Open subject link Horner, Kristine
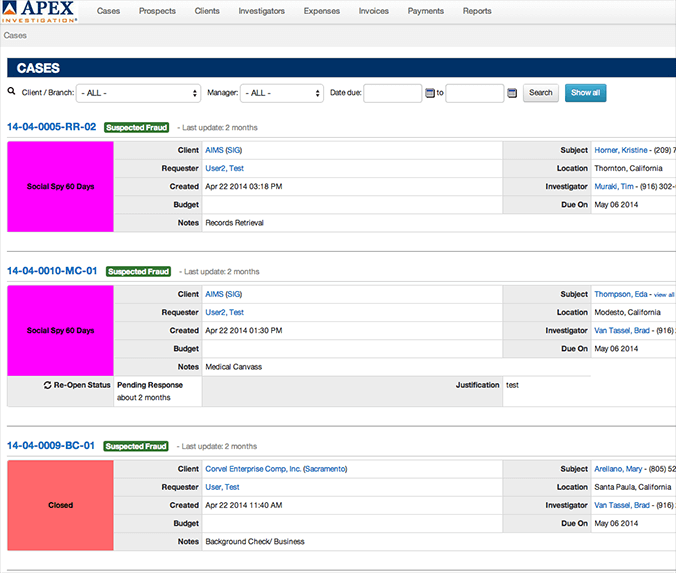Screen dimensions: 676x573 tap(621, 150)
